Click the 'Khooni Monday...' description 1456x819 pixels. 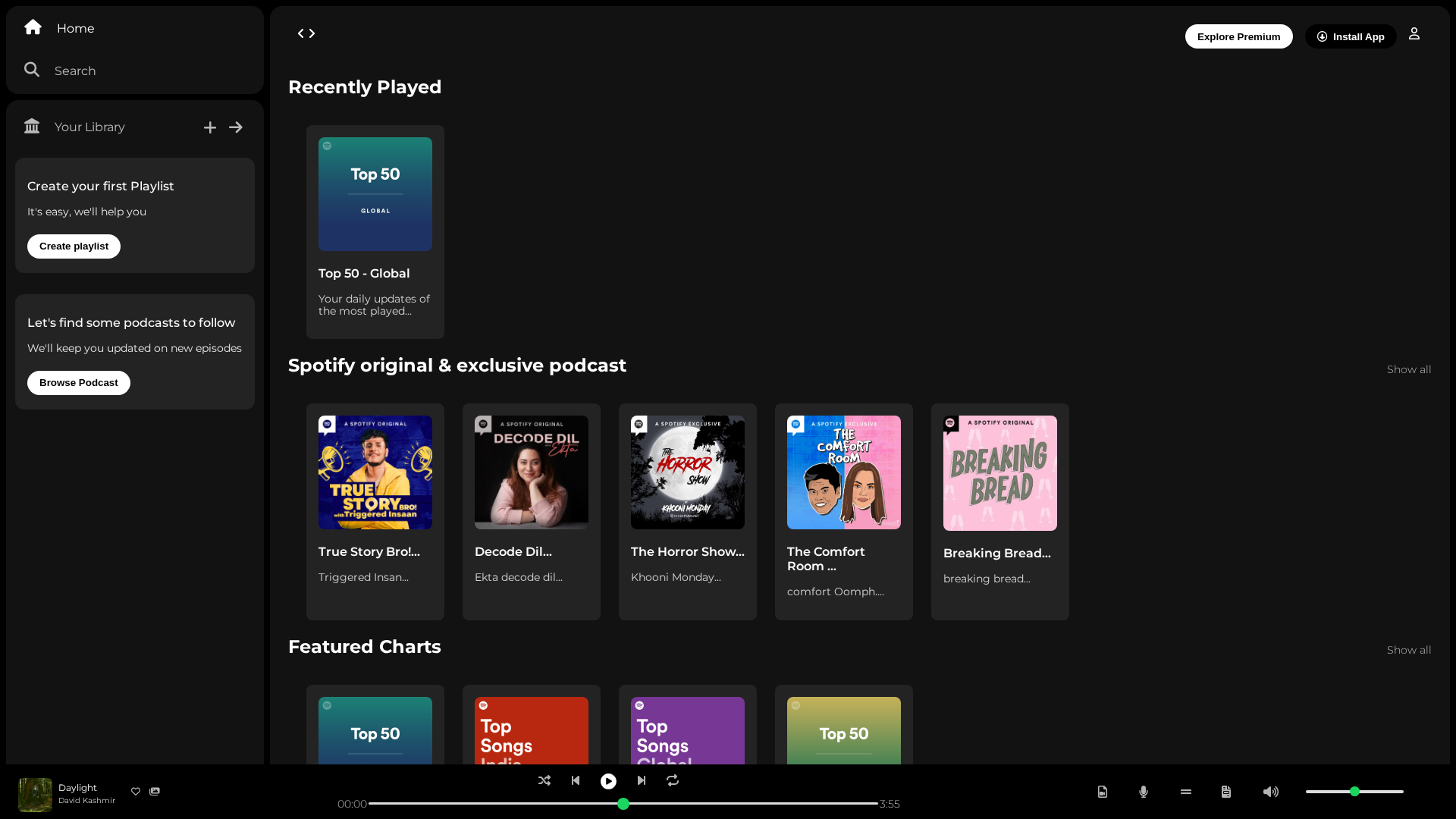click(676, 578)
